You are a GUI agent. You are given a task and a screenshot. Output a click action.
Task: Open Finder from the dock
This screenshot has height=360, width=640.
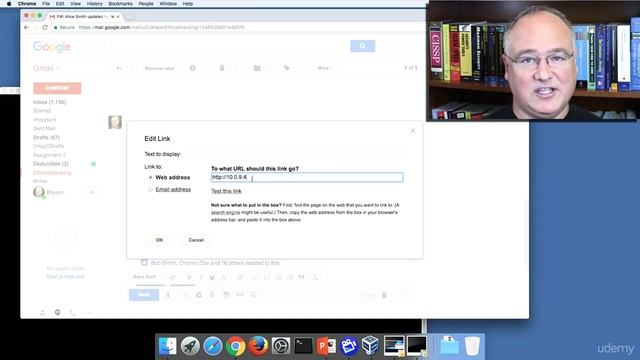click(167, 346)
